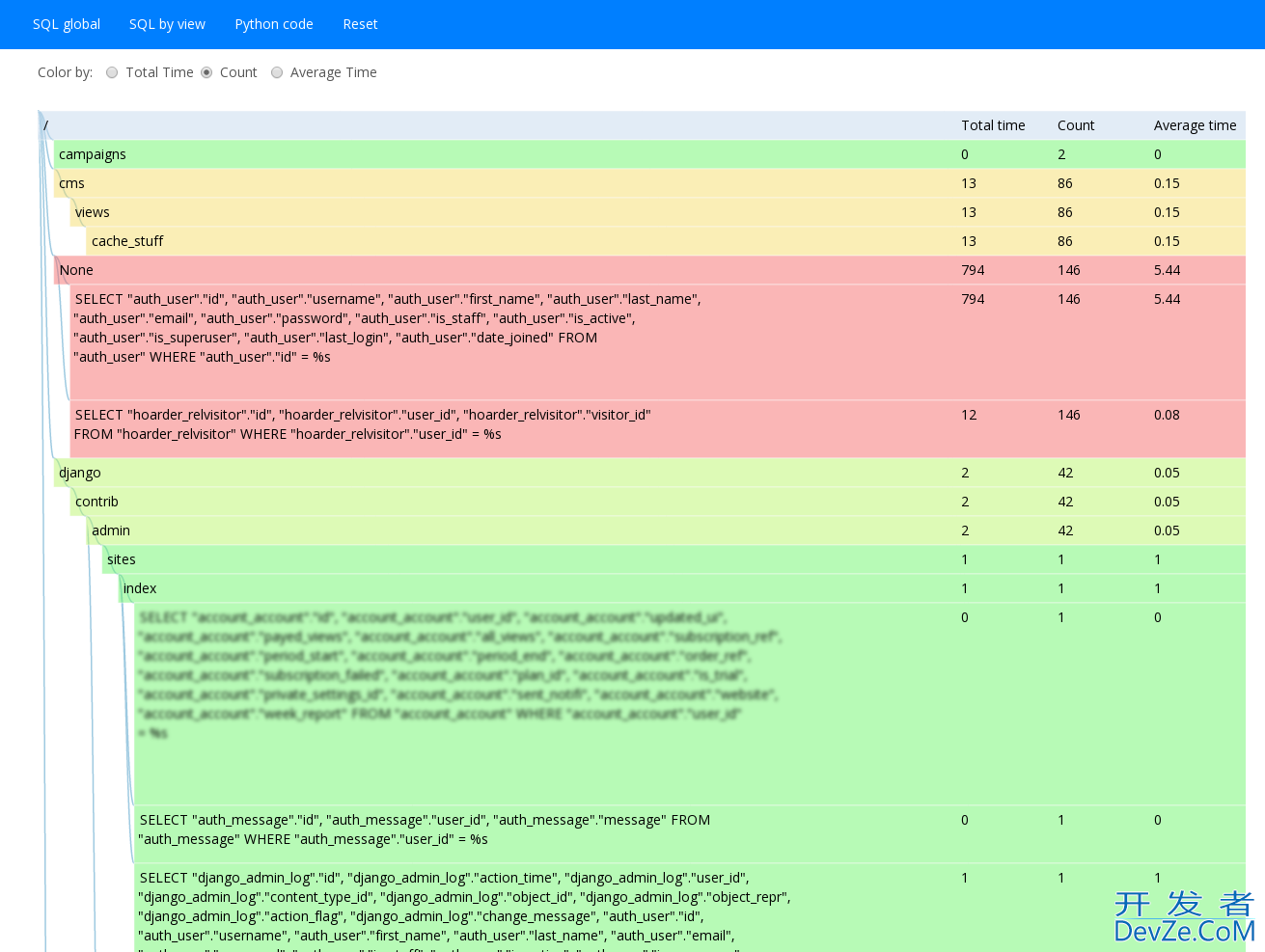The width and height of the screenshot is (1265, 952).
Task: Collapse the contrib tree node
Action: coord(658,502)
